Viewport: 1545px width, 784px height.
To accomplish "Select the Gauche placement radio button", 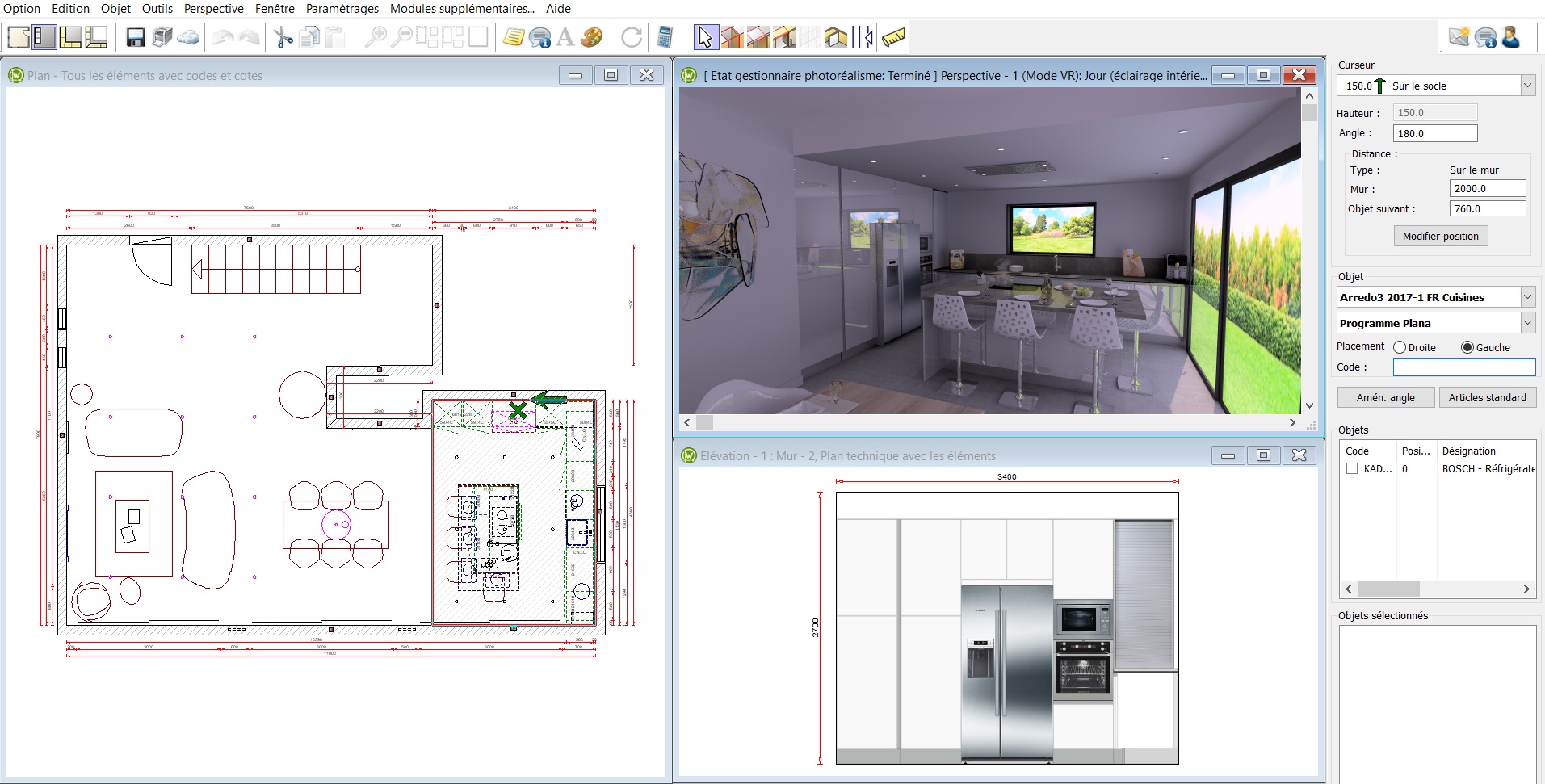I will coord(1467,347).
